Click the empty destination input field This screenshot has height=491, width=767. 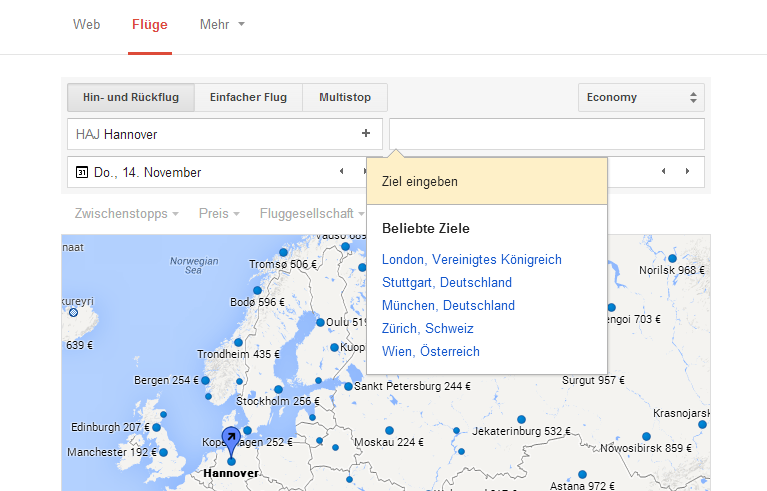546,133
